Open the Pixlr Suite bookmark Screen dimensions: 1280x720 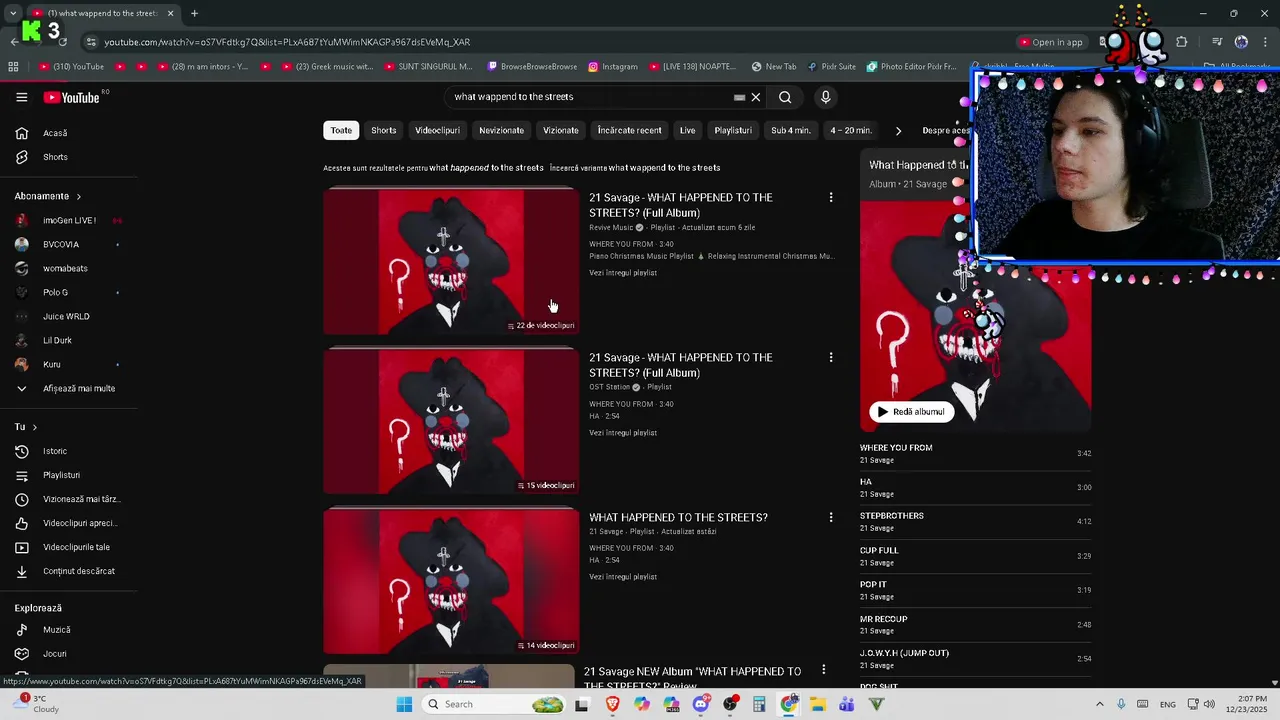(830, 67)
